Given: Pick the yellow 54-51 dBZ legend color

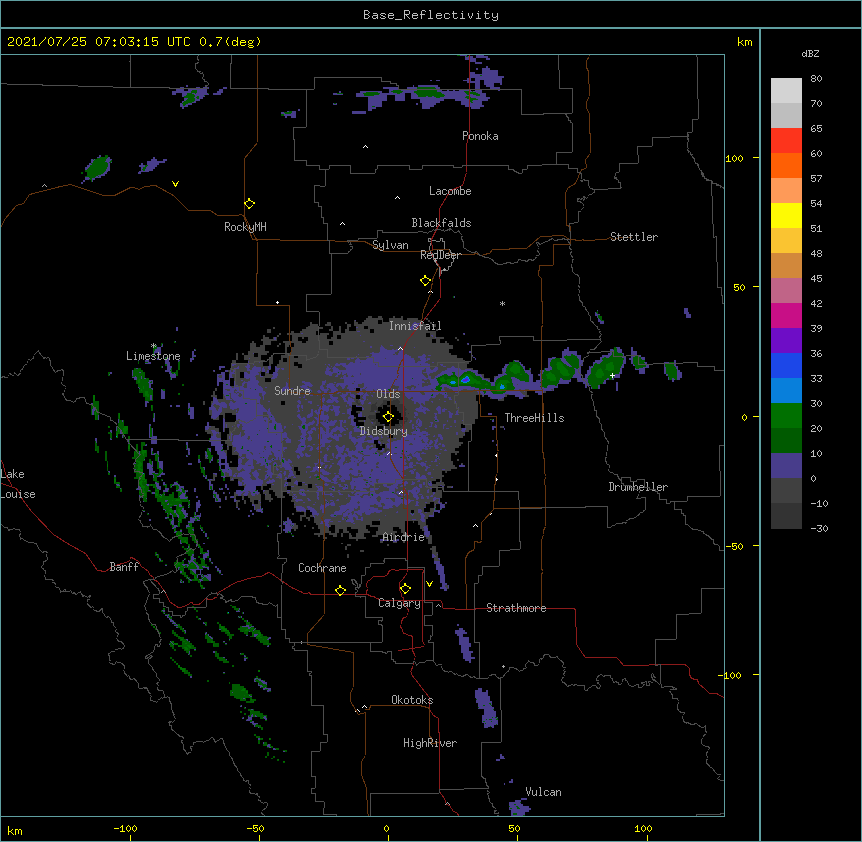Looking at the screenshot, I should coord(786,215).
